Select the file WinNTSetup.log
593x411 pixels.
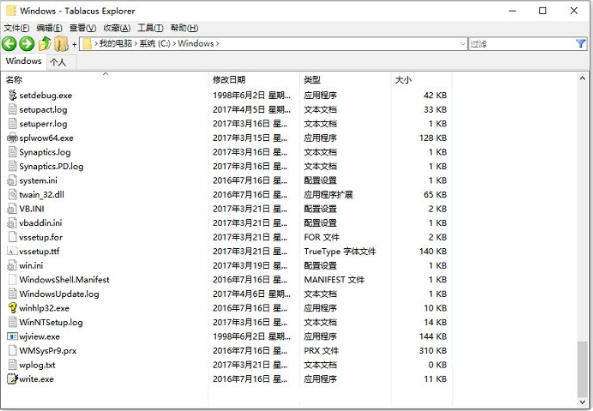(51, 322)
